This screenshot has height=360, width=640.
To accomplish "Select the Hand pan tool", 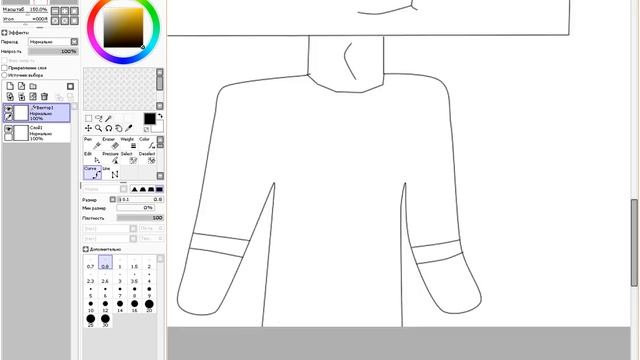I will pos(119,128).
